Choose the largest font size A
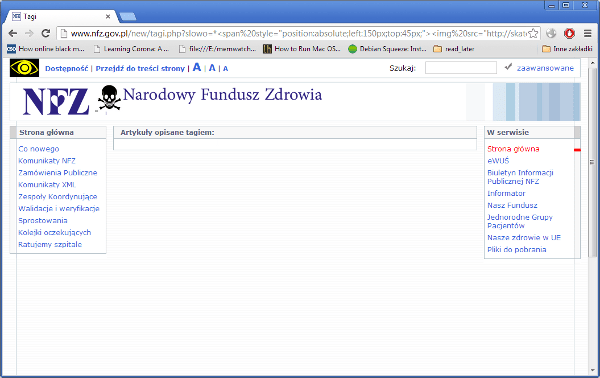The height and width of the screenshot is (378, 600). click(197, 67)
